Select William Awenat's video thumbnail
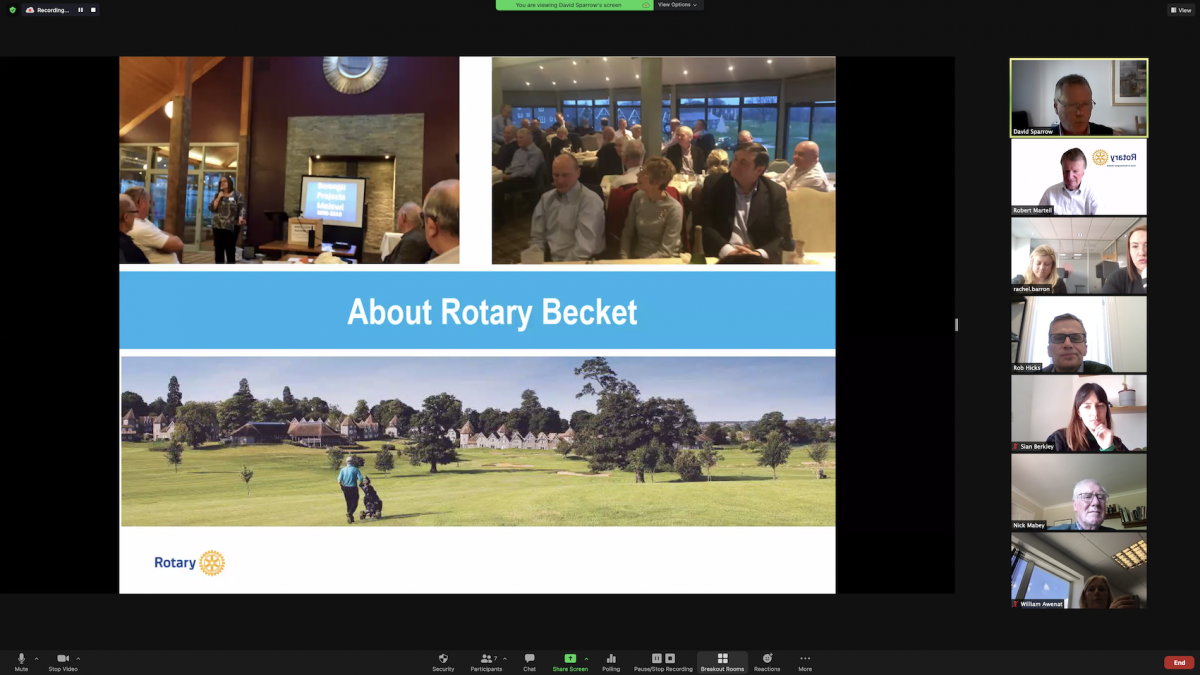This screenshot has height=675, width=1200. pyautogui.click(x=1079, y=571)
